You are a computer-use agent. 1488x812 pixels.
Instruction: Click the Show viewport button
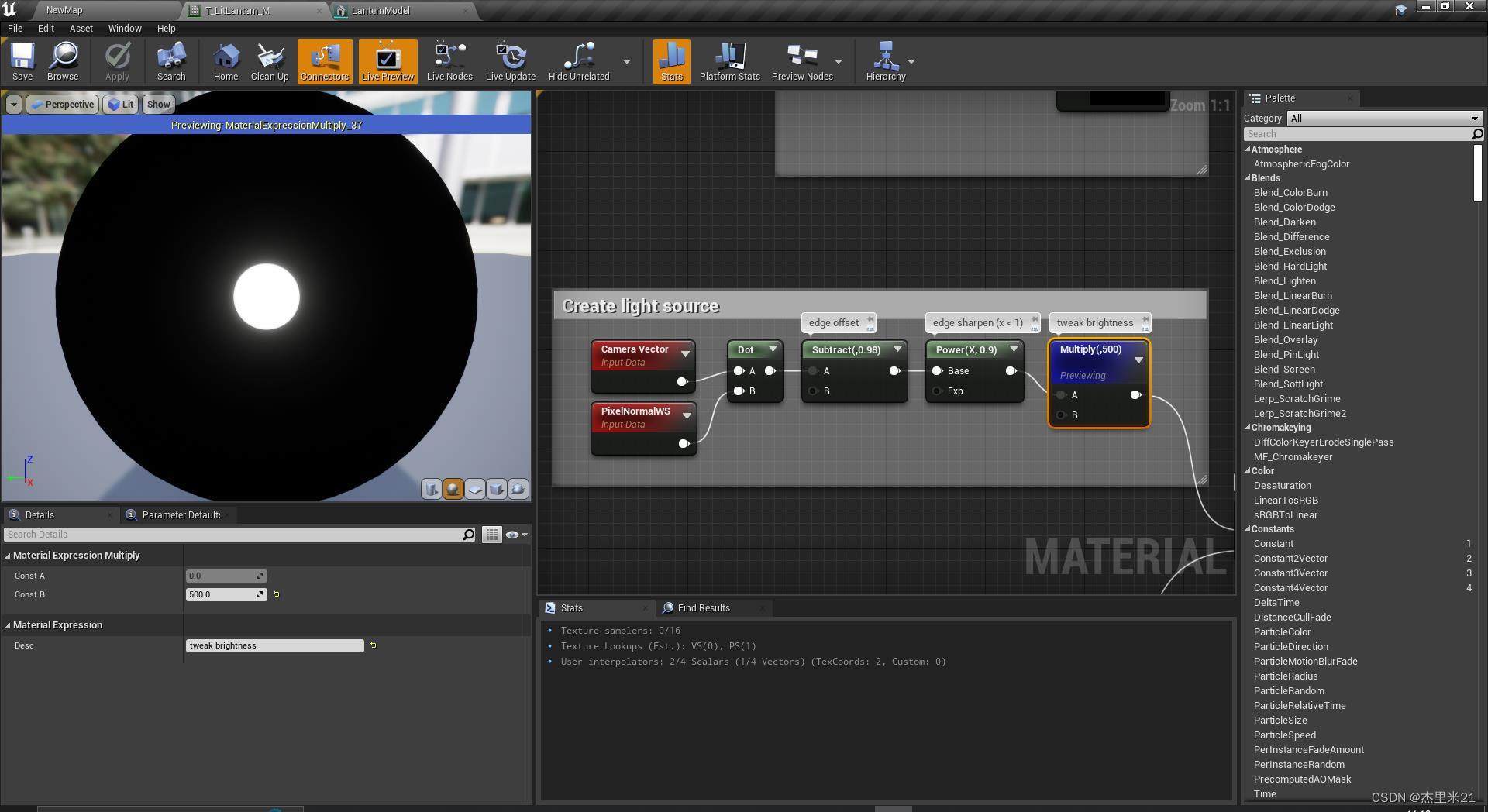[x=158, y=104]
